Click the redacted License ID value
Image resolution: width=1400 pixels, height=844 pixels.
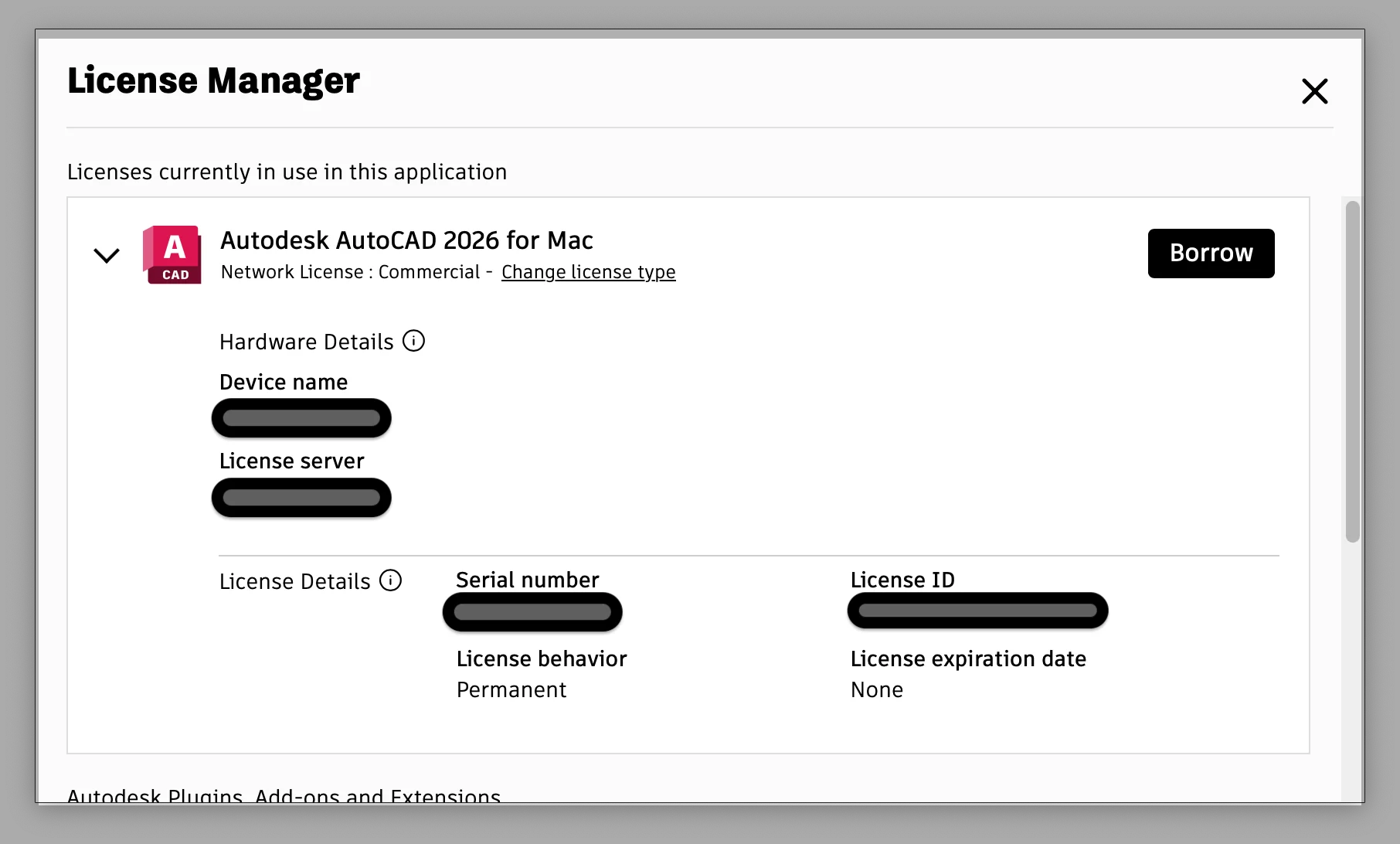pyautogui.click(x=978, y=611)
